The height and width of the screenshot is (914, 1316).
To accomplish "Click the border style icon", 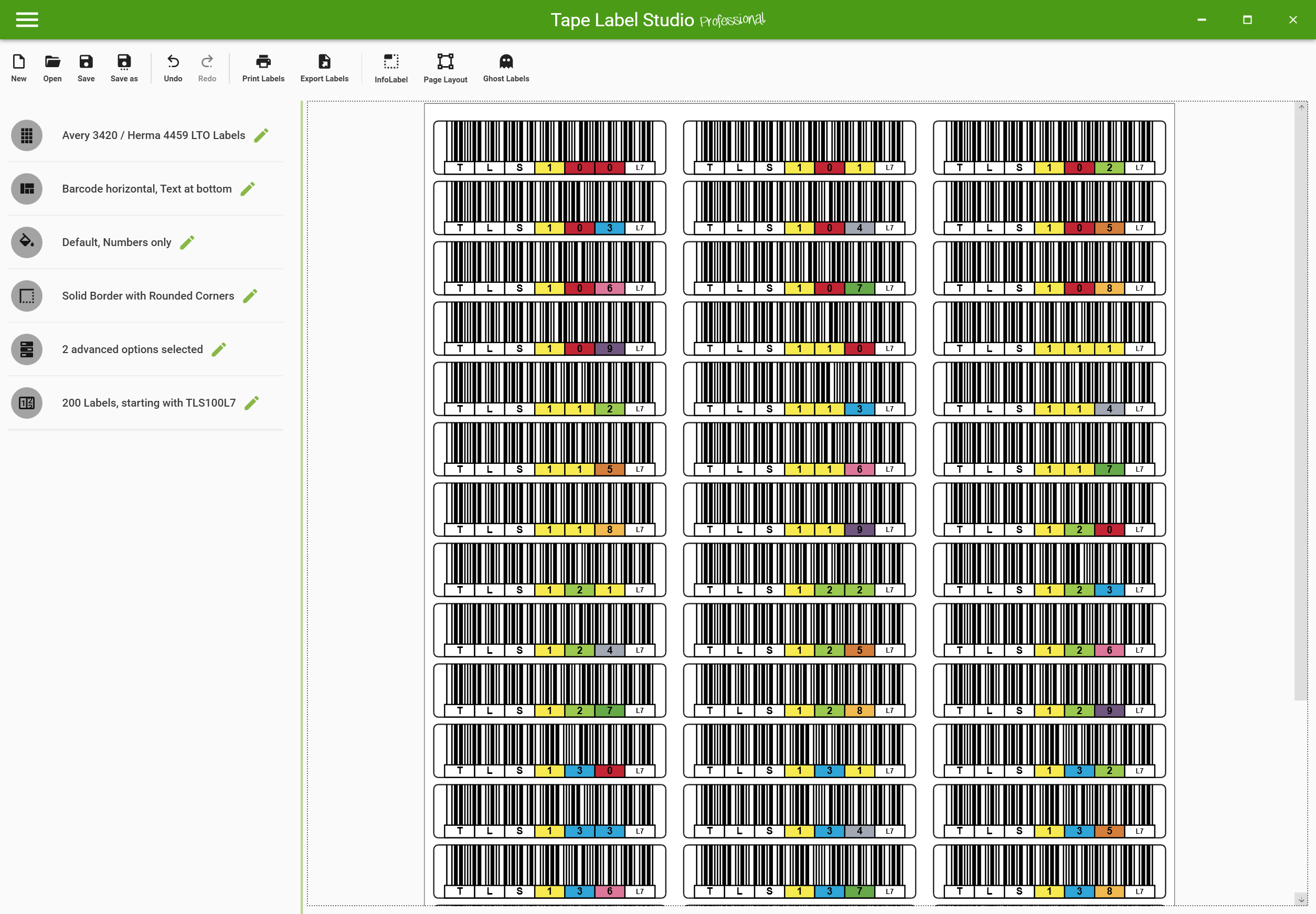I will (27, 296).
